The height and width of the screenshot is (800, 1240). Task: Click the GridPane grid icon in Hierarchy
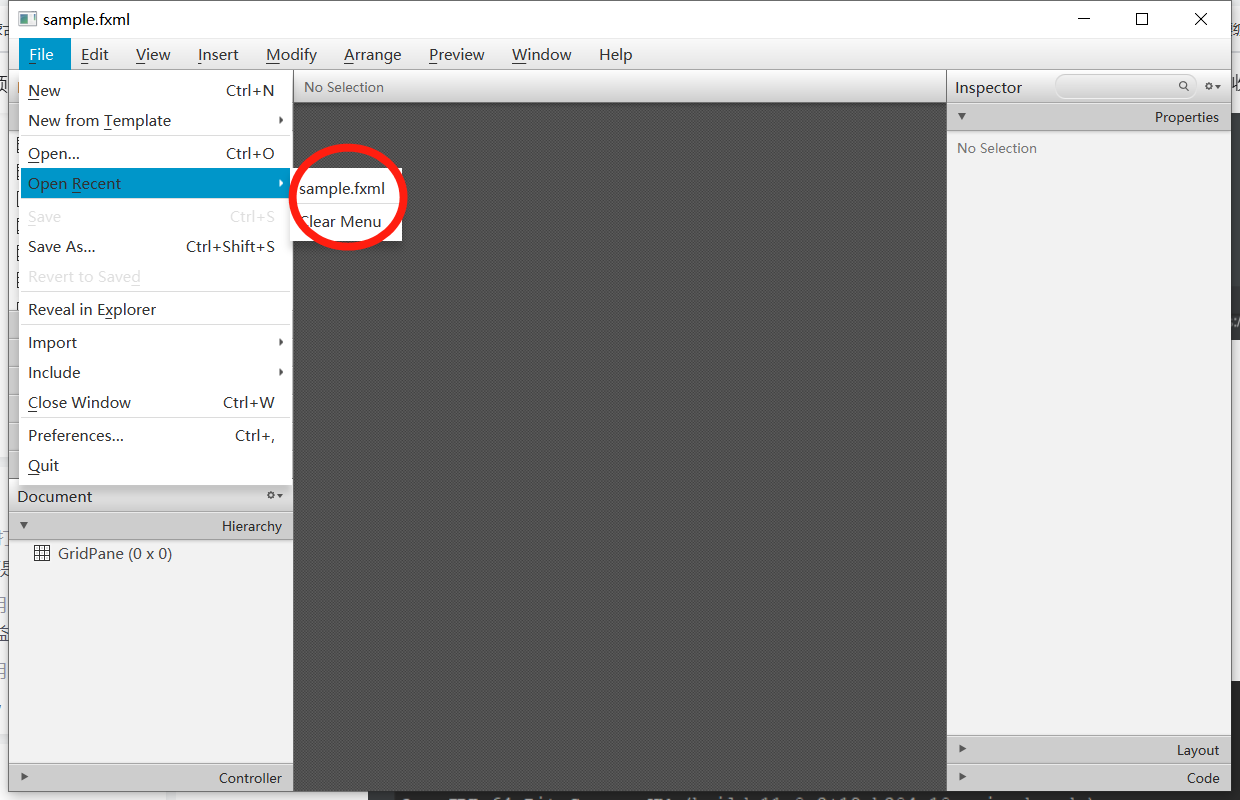coord(42,553)
